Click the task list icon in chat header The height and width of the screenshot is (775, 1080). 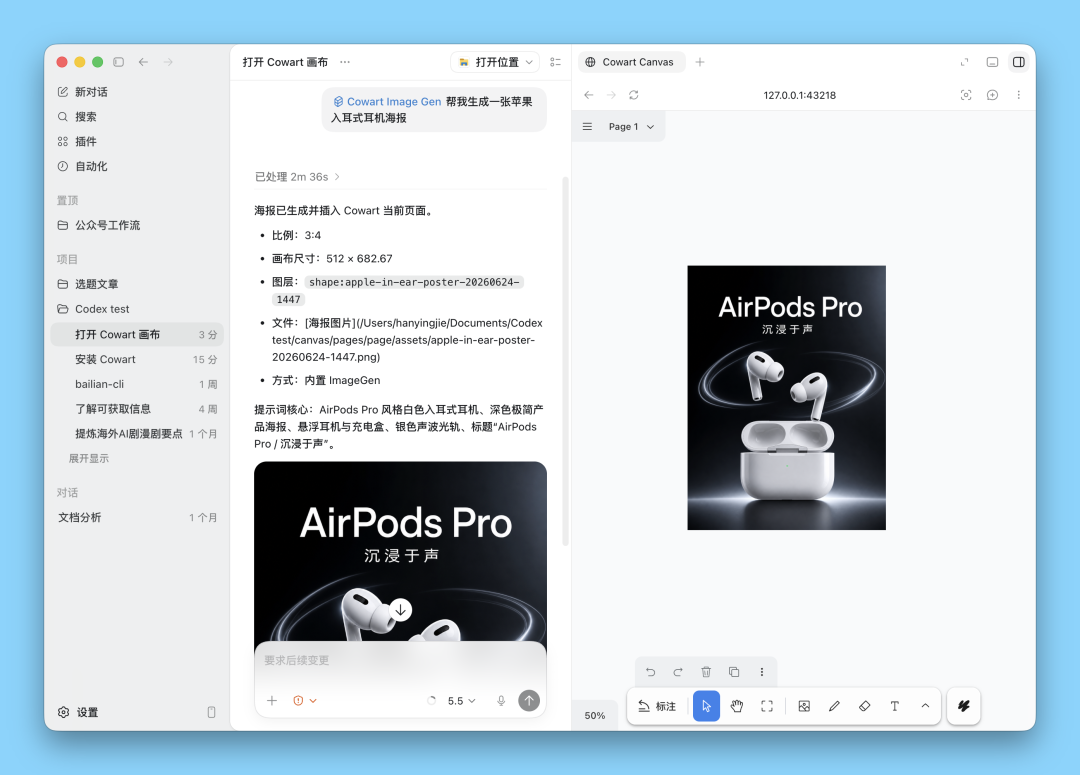click(x=555, y=62)
